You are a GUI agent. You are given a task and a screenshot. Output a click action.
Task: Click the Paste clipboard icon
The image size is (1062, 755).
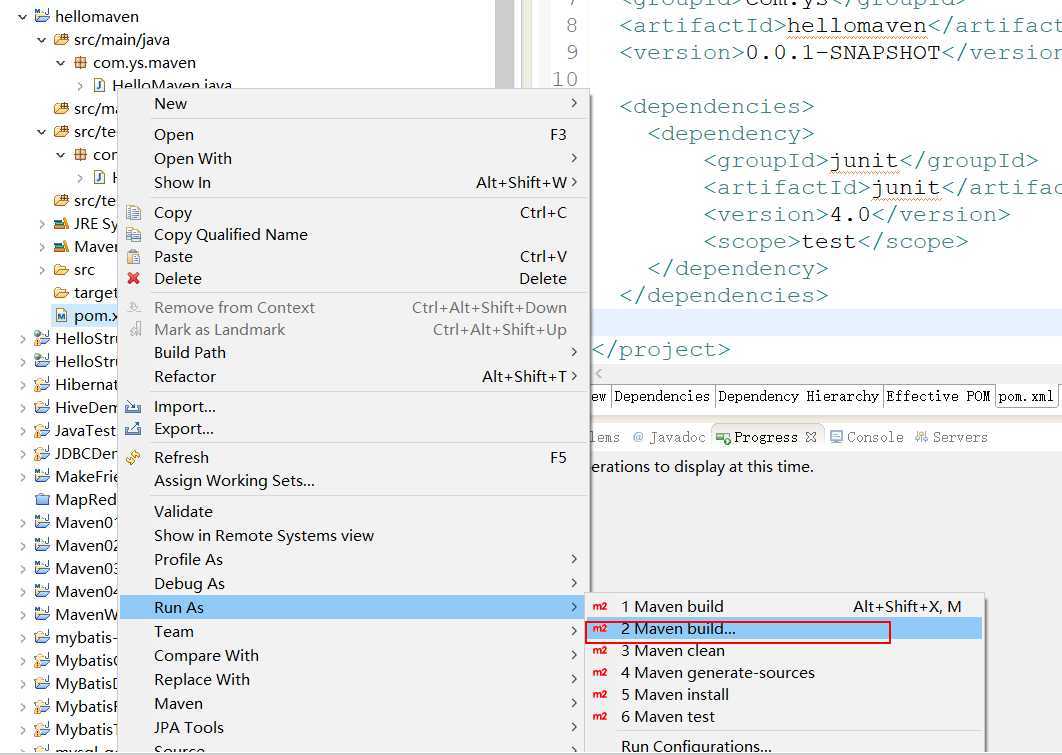coord(133,257)
